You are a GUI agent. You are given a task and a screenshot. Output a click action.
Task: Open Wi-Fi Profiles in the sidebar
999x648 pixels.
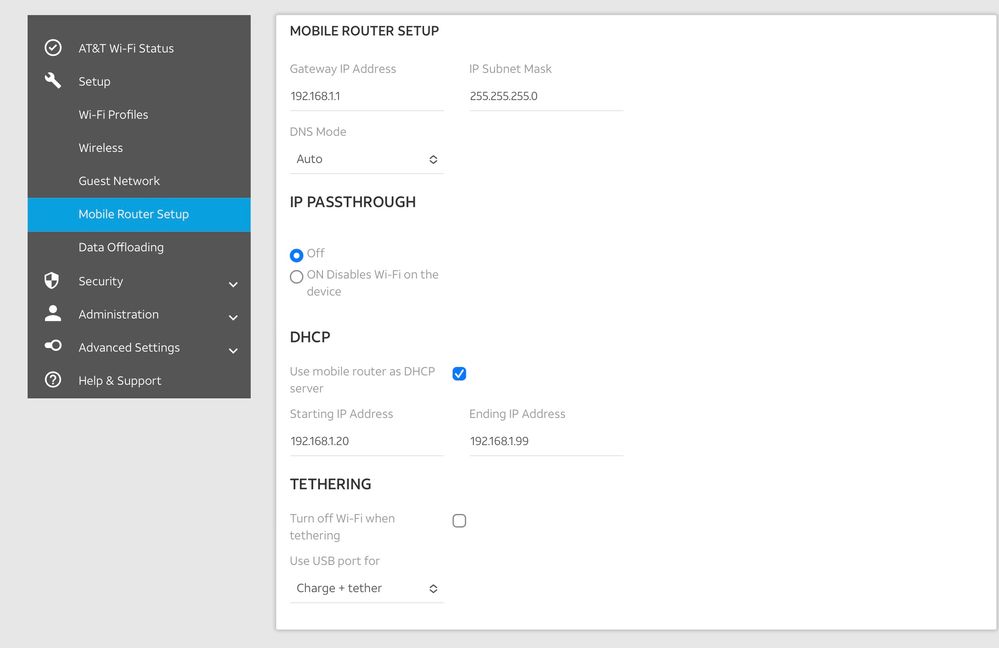(113, 115)
